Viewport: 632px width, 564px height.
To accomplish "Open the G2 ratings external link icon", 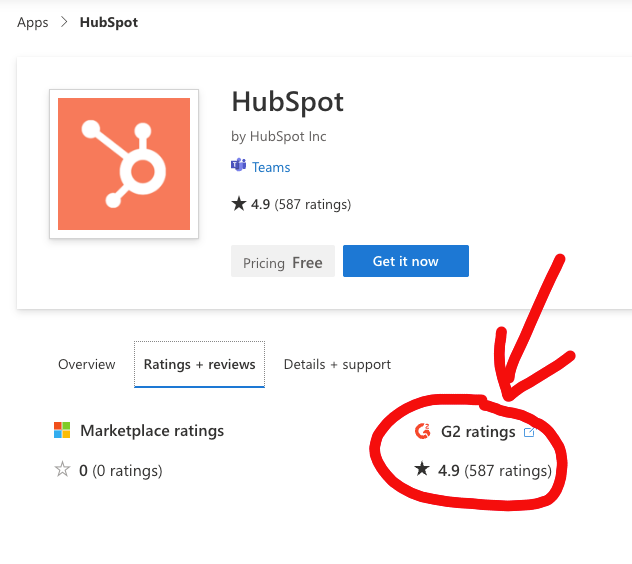I will pos(529,432).
